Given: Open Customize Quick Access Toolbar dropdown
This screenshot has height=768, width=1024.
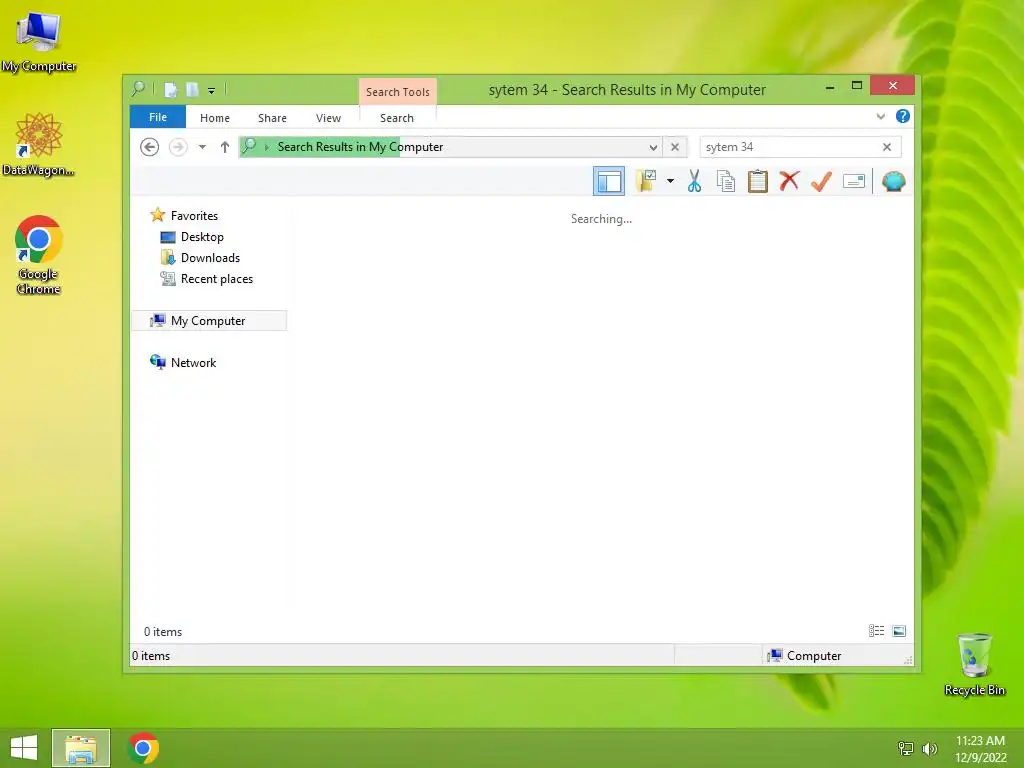Looking at the screenshot, I should pyautogui.click(x=212, y=91).
